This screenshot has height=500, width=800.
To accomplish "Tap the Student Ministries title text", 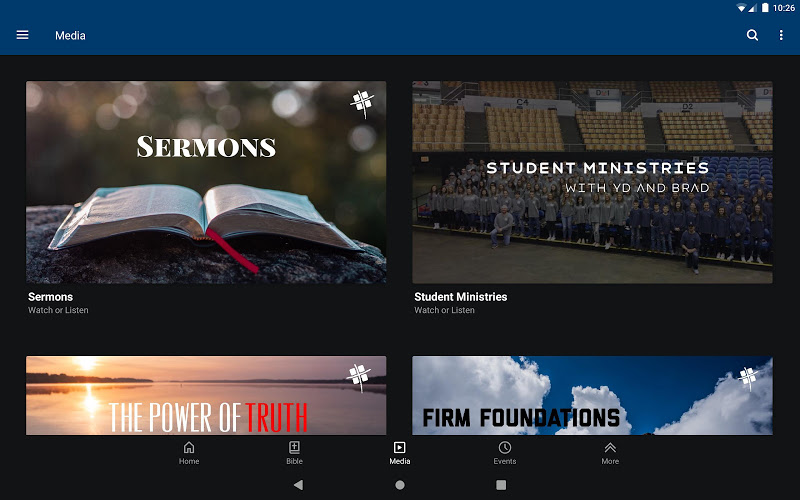I will [461, 297].
